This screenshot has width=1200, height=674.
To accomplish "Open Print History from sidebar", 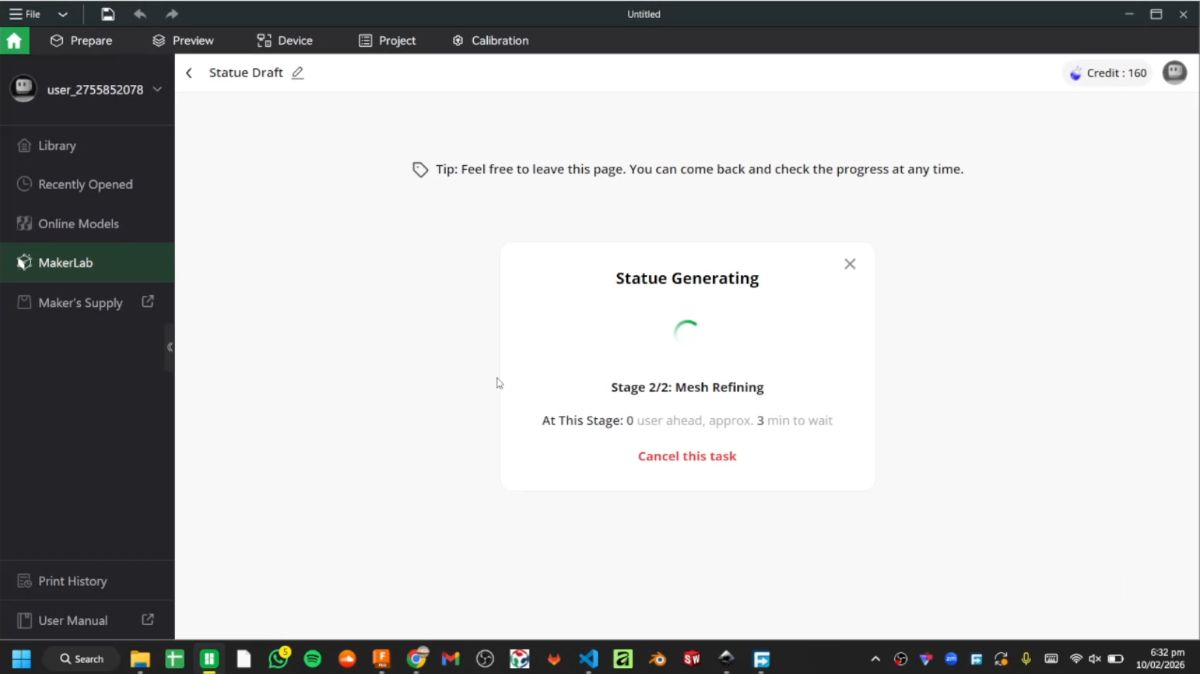I will [x=72, y=580].
